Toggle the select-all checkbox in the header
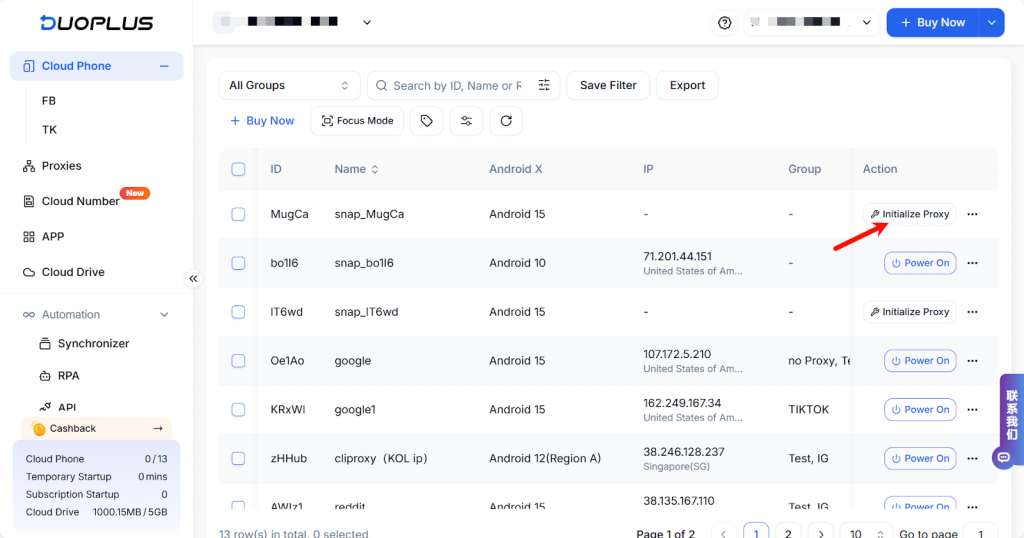The width and height of the screenshot is (1024, 538). [238, 169]
